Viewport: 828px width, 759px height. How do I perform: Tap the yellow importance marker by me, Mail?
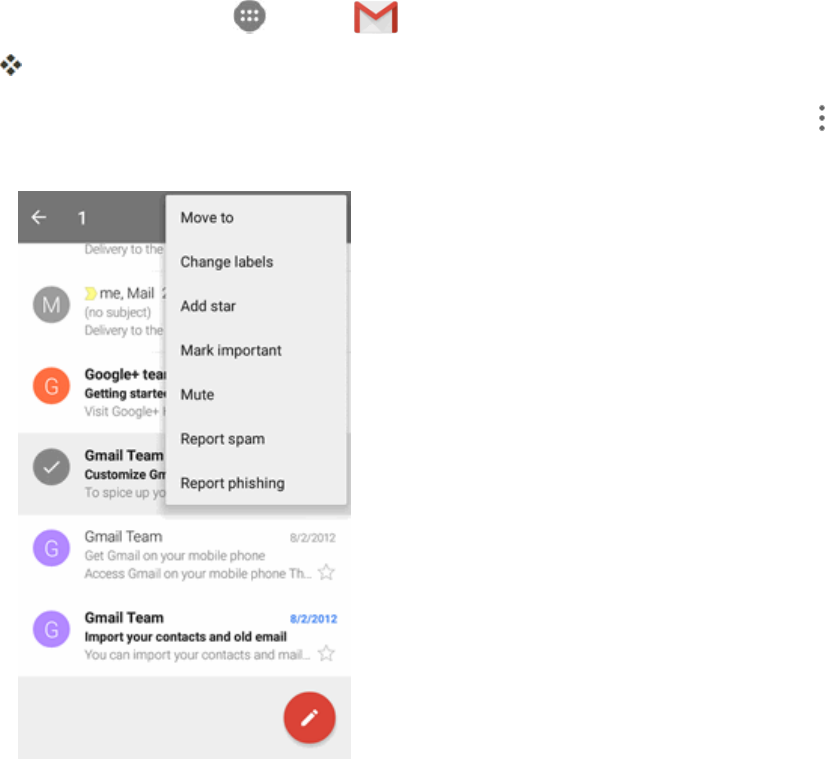pyautogui.click(x=90, y=293)
